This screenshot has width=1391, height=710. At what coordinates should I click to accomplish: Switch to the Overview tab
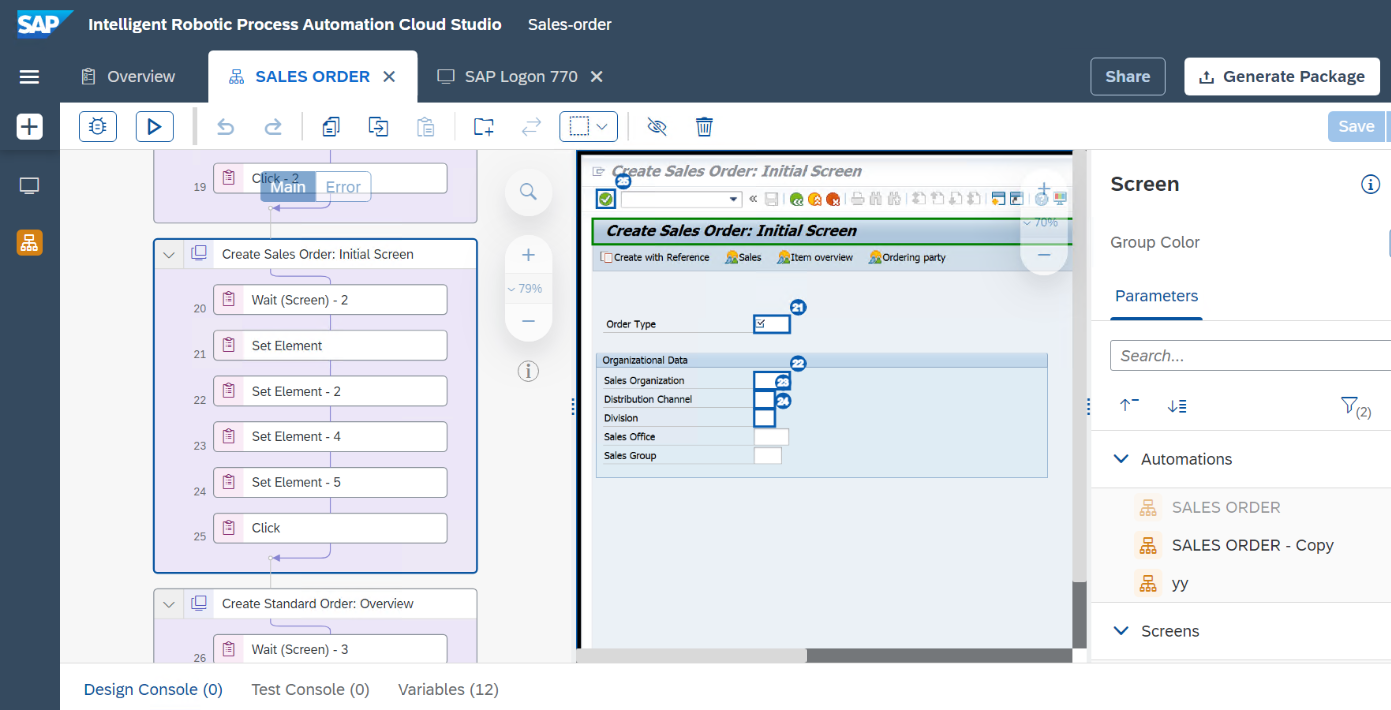[x=128, y=77]
